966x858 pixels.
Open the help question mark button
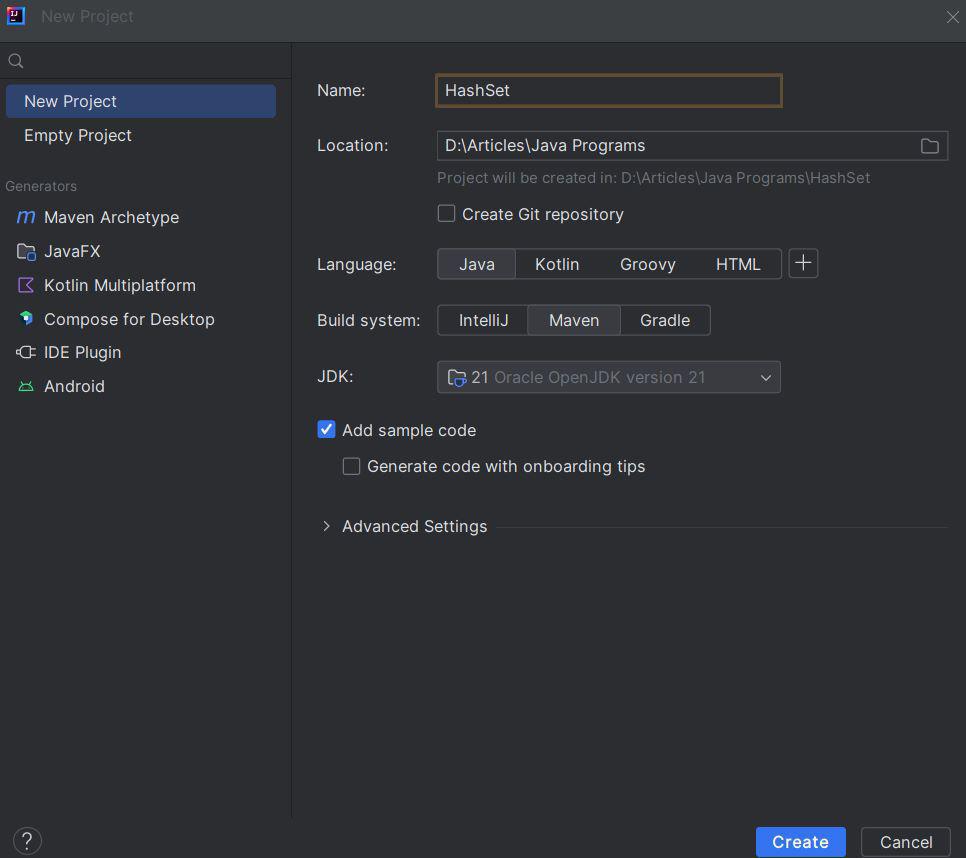(x=27, y=841)
